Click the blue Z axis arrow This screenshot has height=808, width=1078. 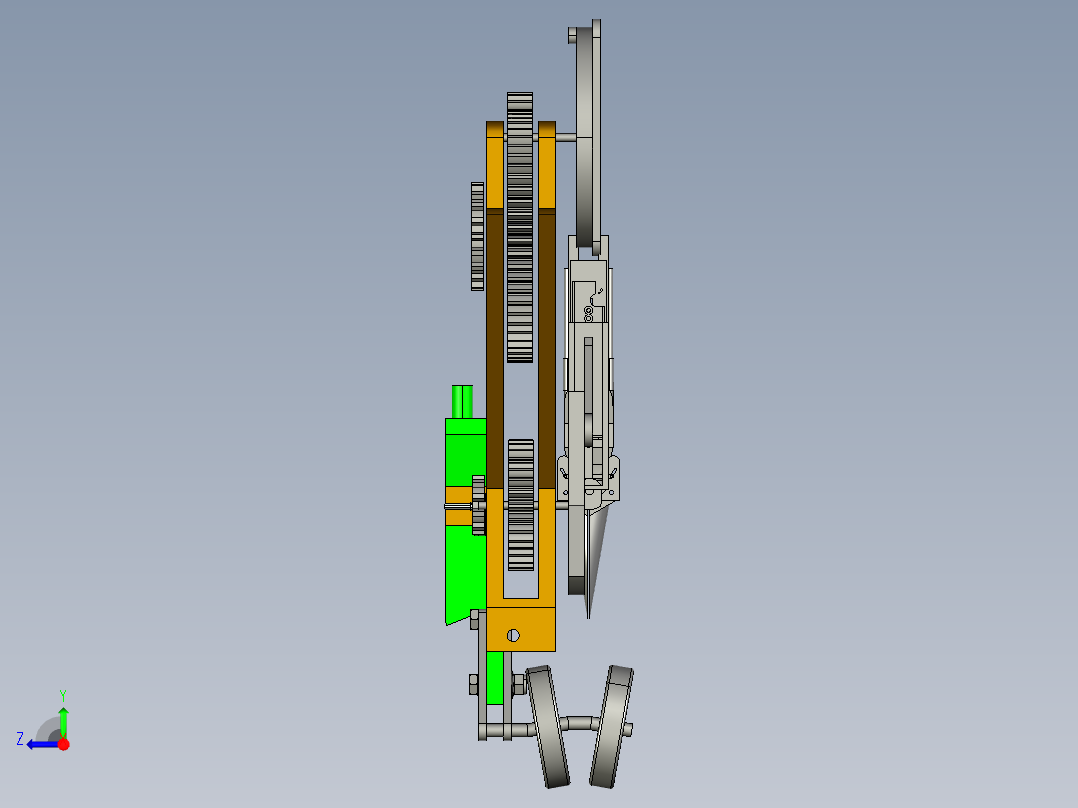pyautogui.click(x=40, y=743)
